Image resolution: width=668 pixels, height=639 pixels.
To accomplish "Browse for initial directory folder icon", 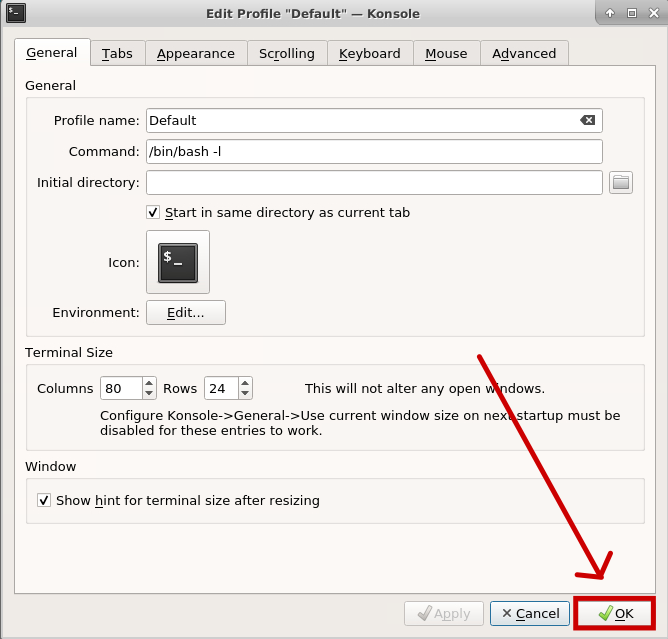I will [x=621, y=182].
